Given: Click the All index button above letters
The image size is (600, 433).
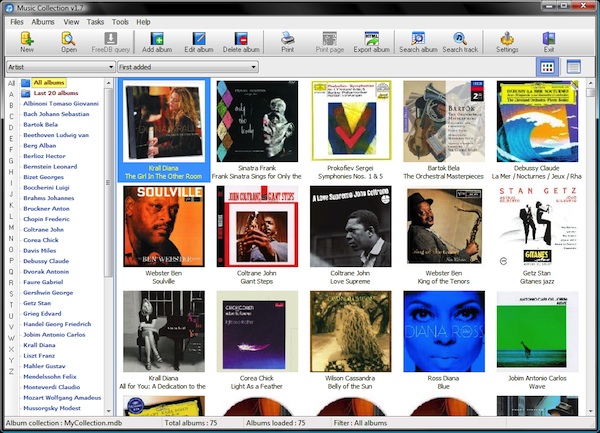Looking at the screenshot, I should pos(11,83).
